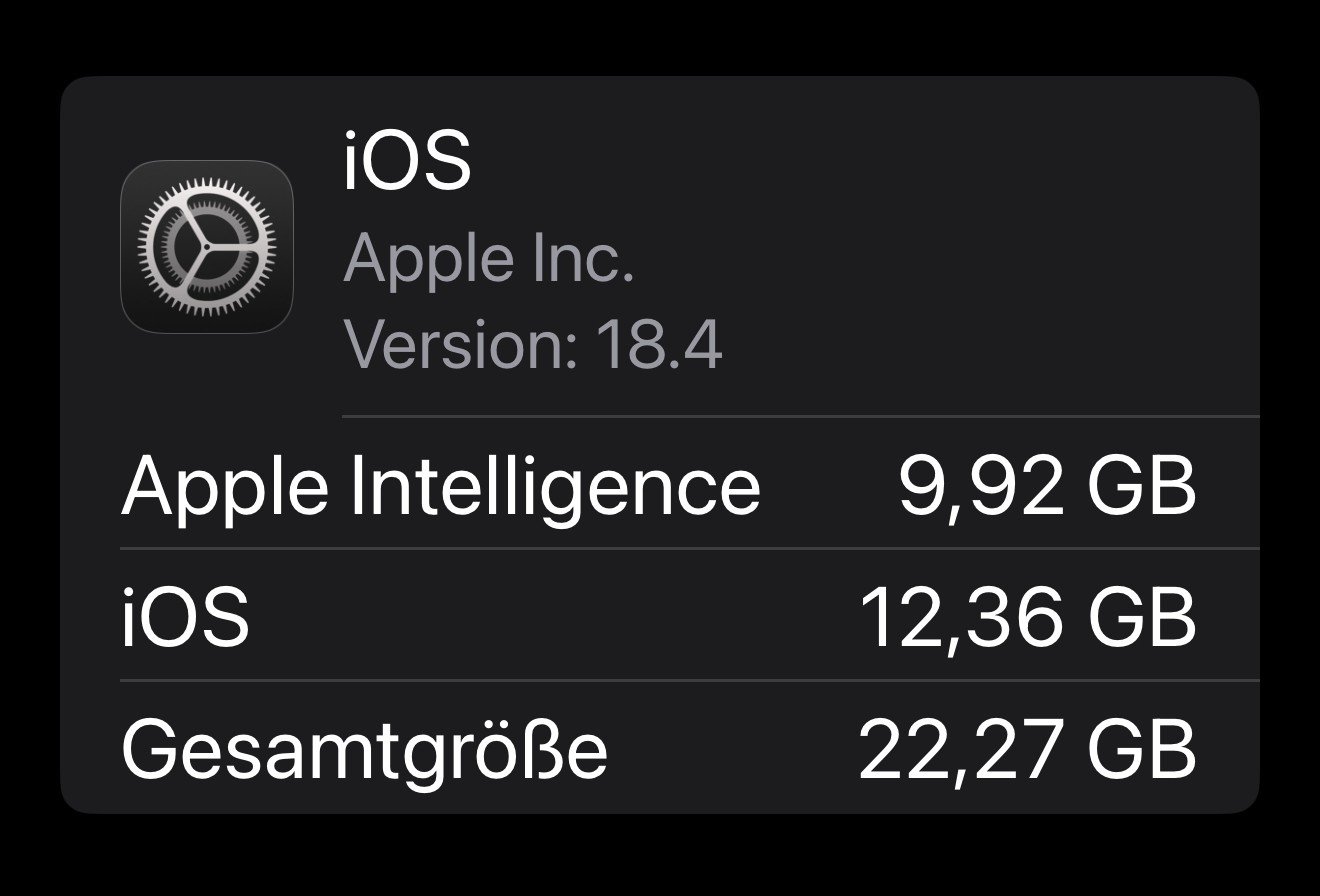This screenshot has width=1320, height=896.
Task: Tap GB unit beside 22,27
Action: tap(1141, 750)
